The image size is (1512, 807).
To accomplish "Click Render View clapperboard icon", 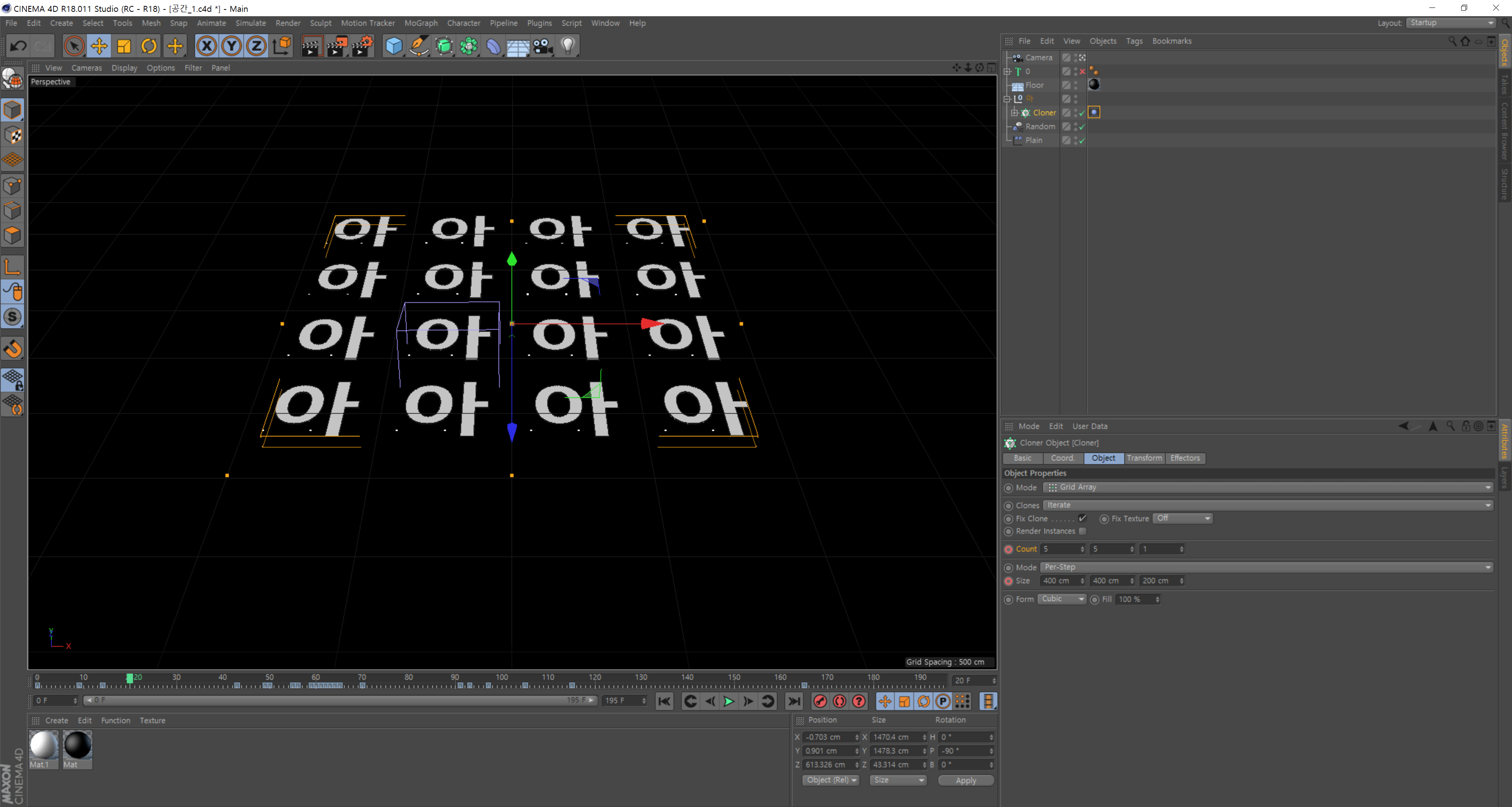I will pos(312,46).
